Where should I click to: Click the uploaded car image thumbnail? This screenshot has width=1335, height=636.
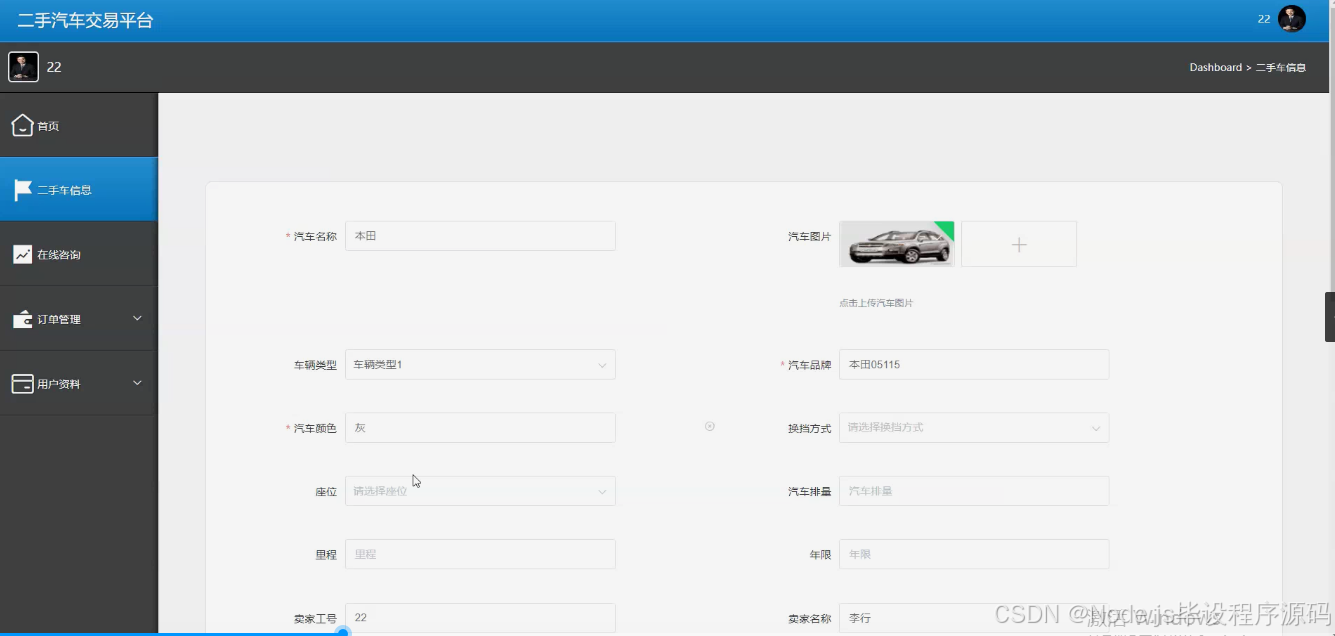(x=897, y=244)
